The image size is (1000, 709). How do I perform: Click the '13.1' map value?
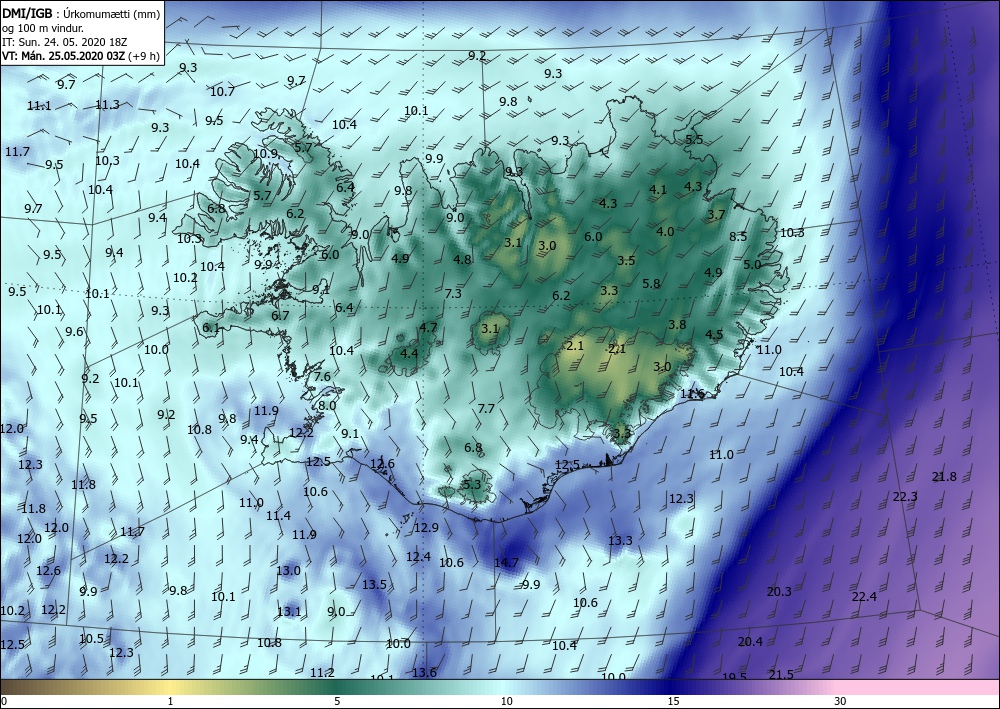[x=289, y=612]
